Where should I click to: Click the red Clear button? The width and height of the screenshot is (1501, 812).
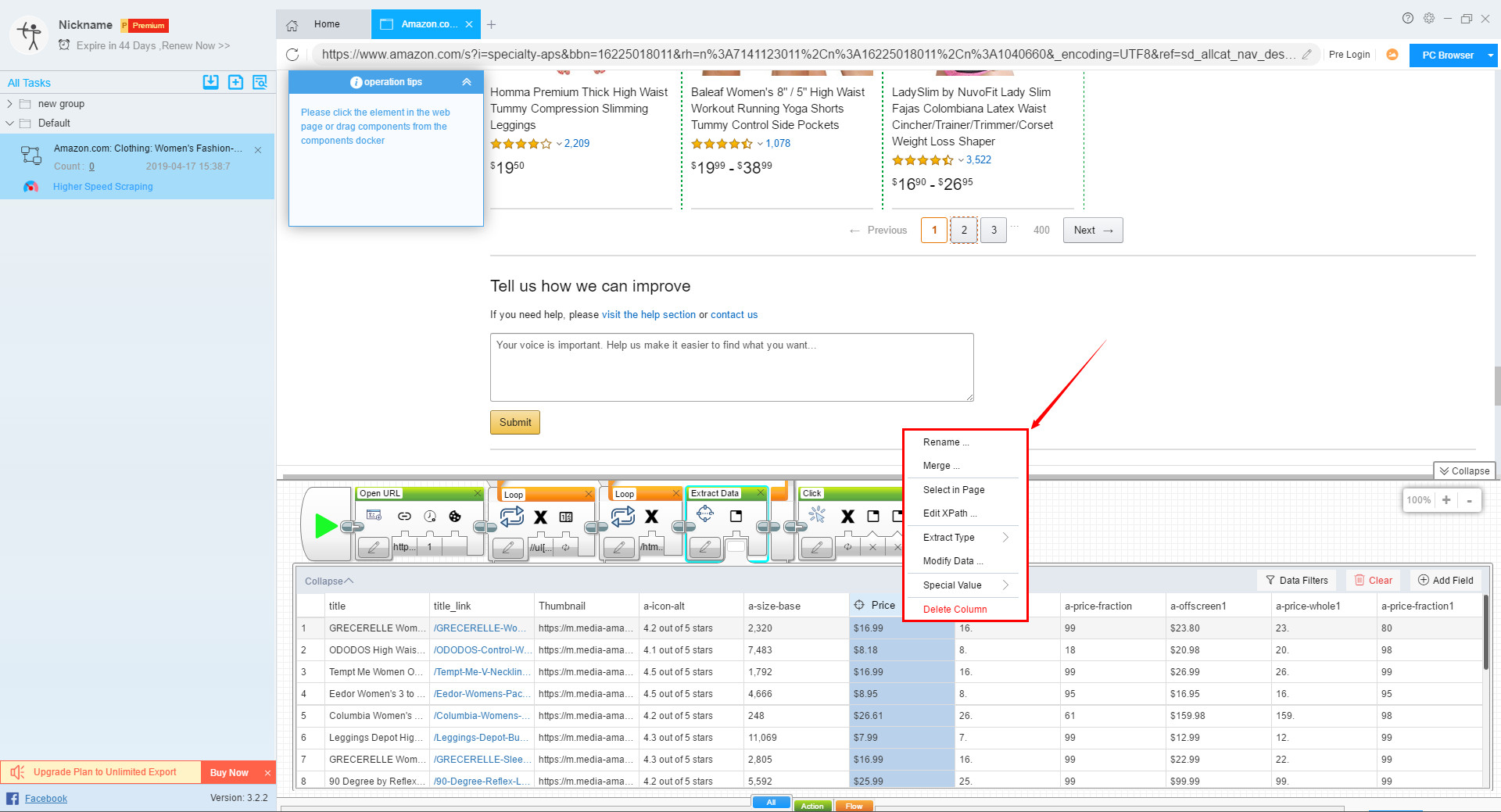pyautogui.click(x=1374, y=581)
